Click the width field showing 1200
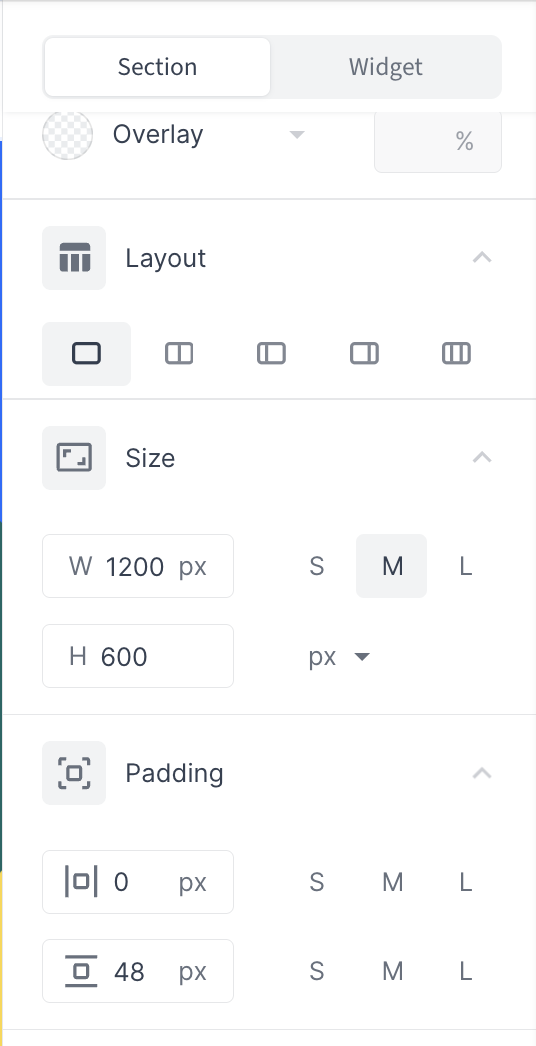536x1046 pixels. [x=138, y=566]
